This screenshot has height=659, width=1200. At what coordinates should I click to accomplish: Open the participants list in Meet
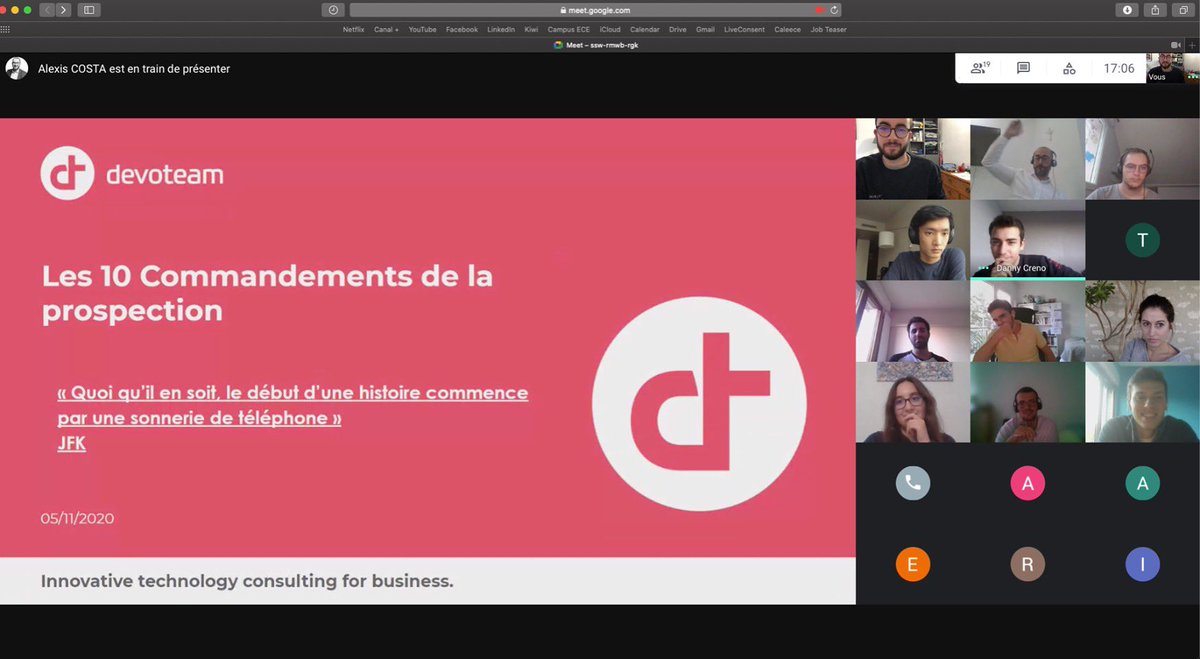(978, 67)
